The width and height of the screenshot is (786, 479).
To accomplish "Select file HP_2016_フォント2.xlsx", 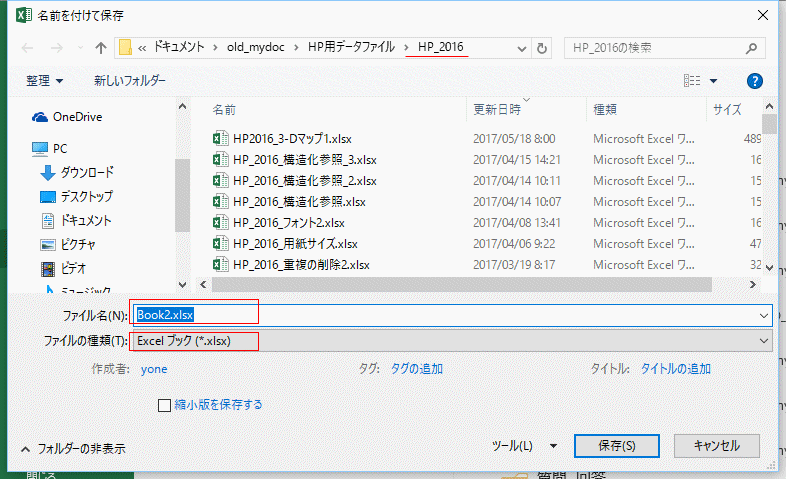I will [289, 223].
